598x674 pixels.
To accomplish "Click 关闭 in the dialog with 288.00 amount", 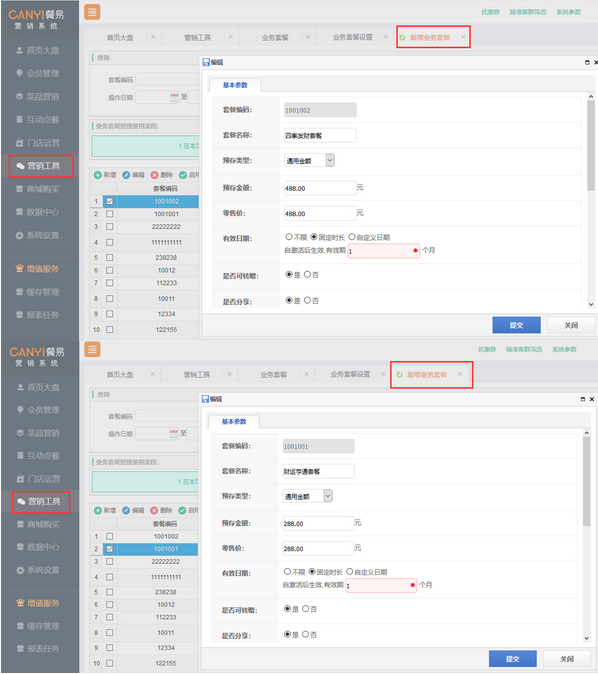I will tap(567, 659).
